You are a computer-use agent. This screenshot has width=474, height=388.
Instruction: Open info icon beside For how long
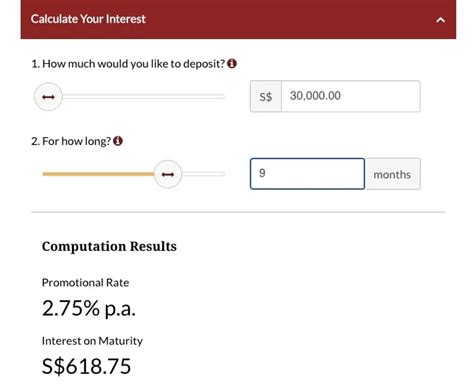click(x=118, y=141)
